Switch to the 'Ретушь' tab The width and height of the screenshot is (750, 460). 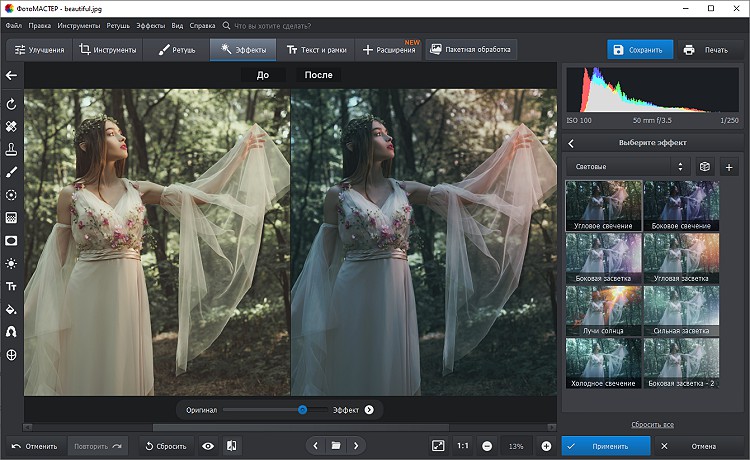click(x=176, y=49)
